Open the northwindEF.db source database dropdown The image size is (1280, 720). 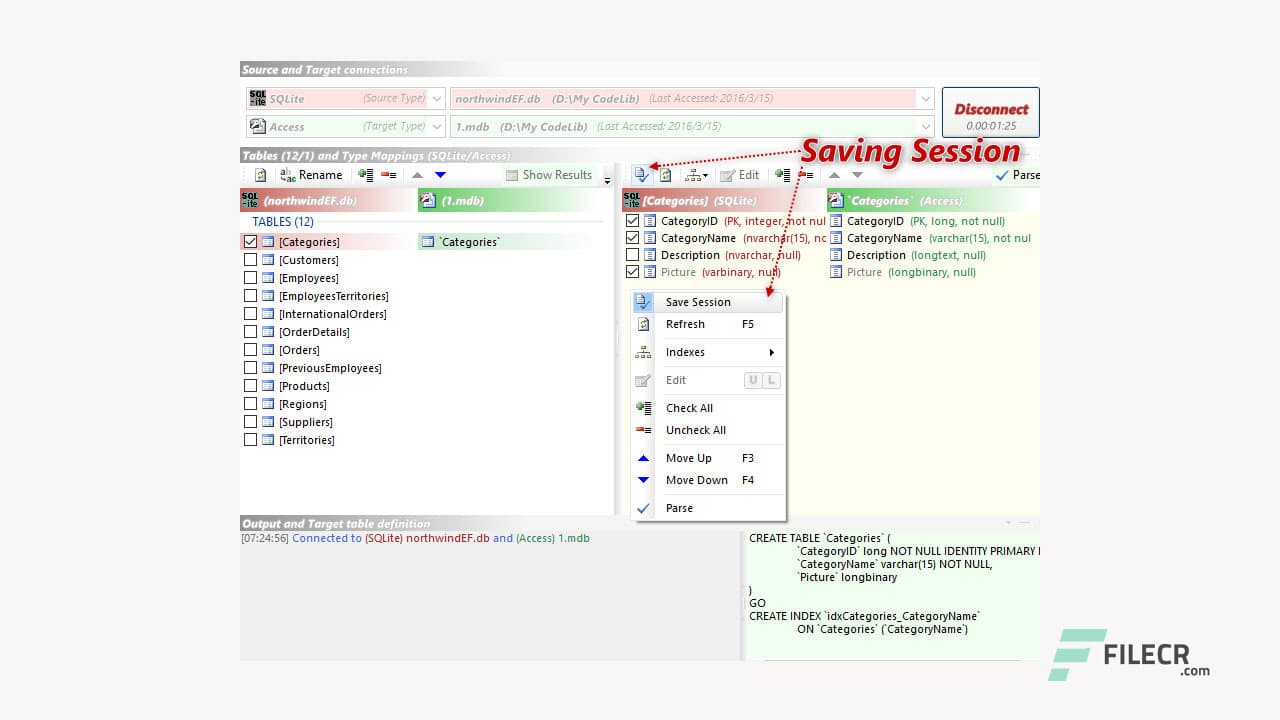(925, 99)
